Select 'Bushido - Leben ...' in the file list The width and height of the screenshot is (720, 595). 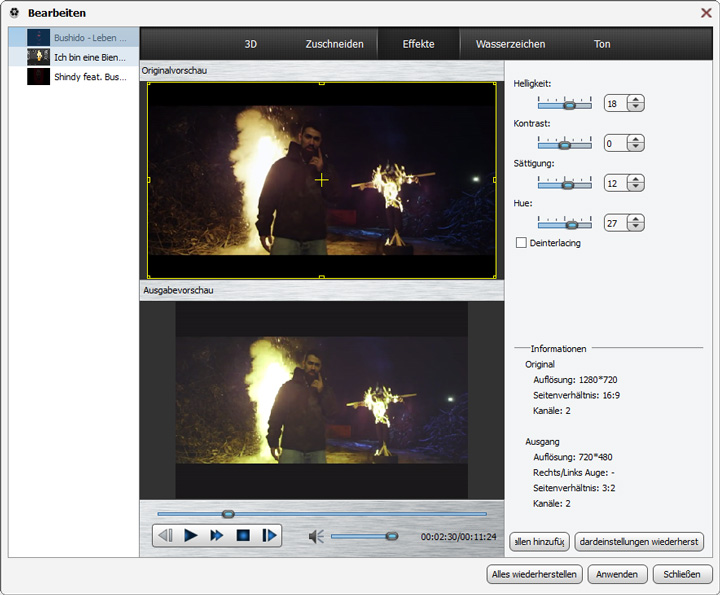tap(74, 38)
